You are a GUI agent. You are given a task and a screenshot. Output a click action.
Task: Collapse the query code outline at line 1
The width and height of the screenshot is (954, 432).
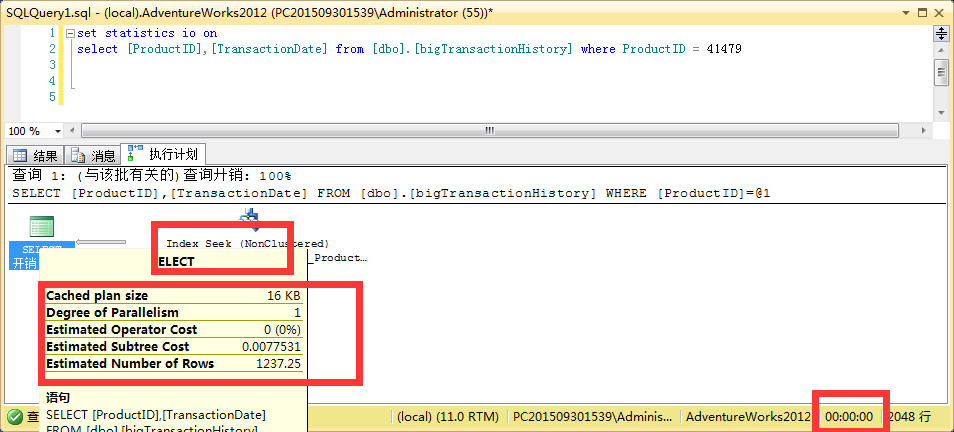[70, 33]
